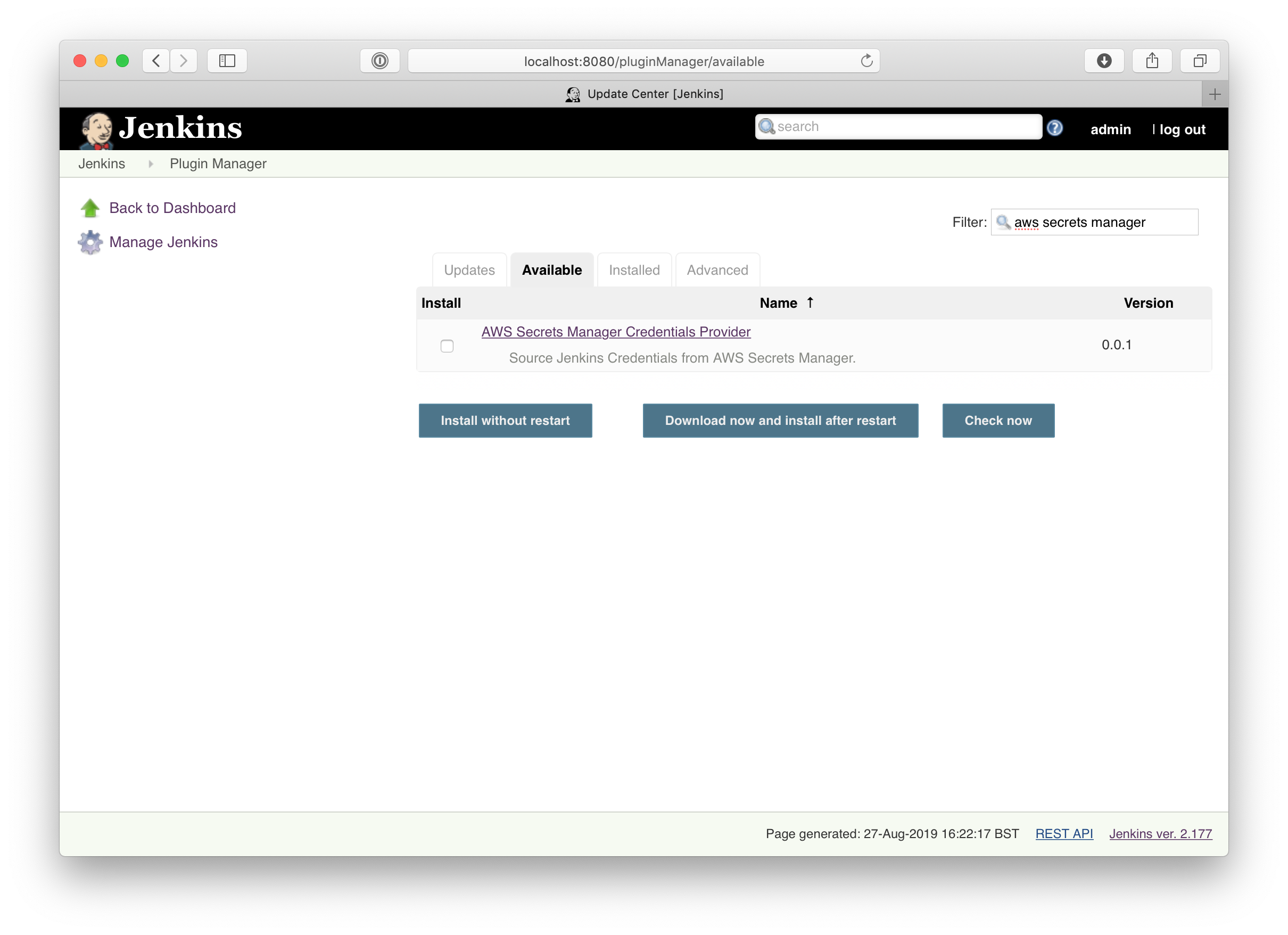Screen dimensions: 1288x935
Task: Click the Check now button
Action: [x=998, y=421]
